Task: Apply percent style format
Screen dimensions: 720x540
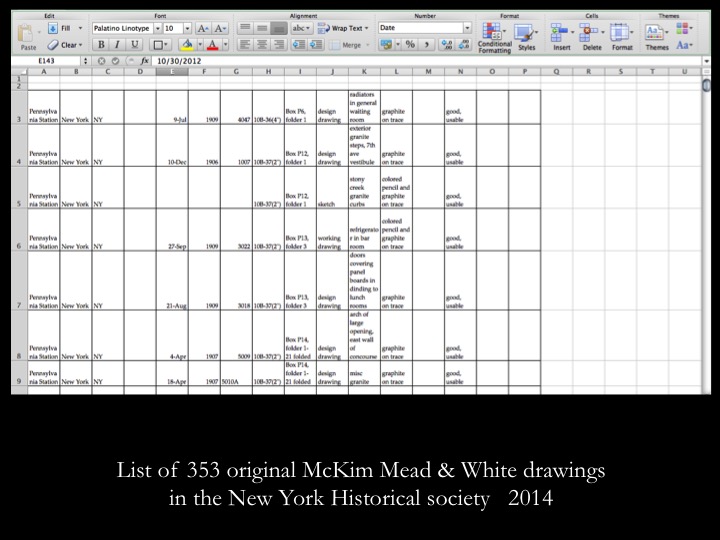Action: coord(410,45)
